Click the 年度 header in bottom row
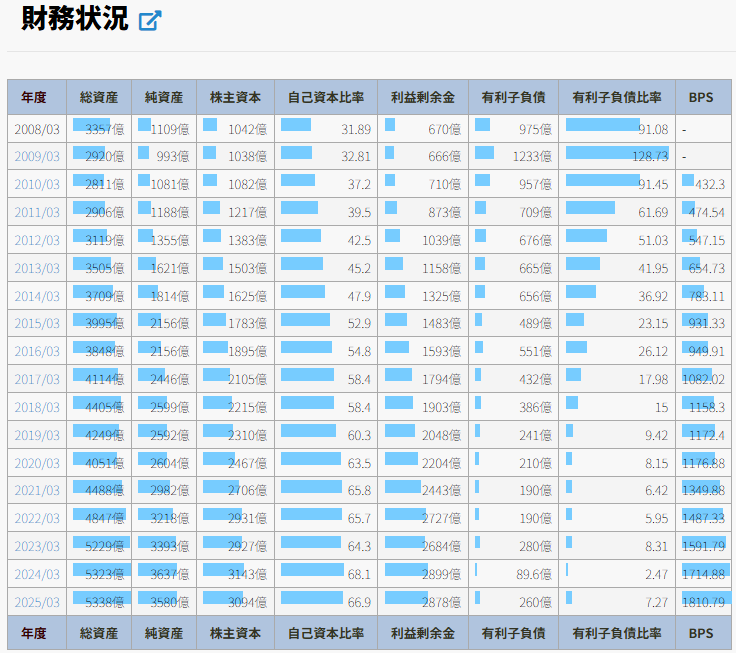This screenshot has width=736, height=653. [34, 634]
